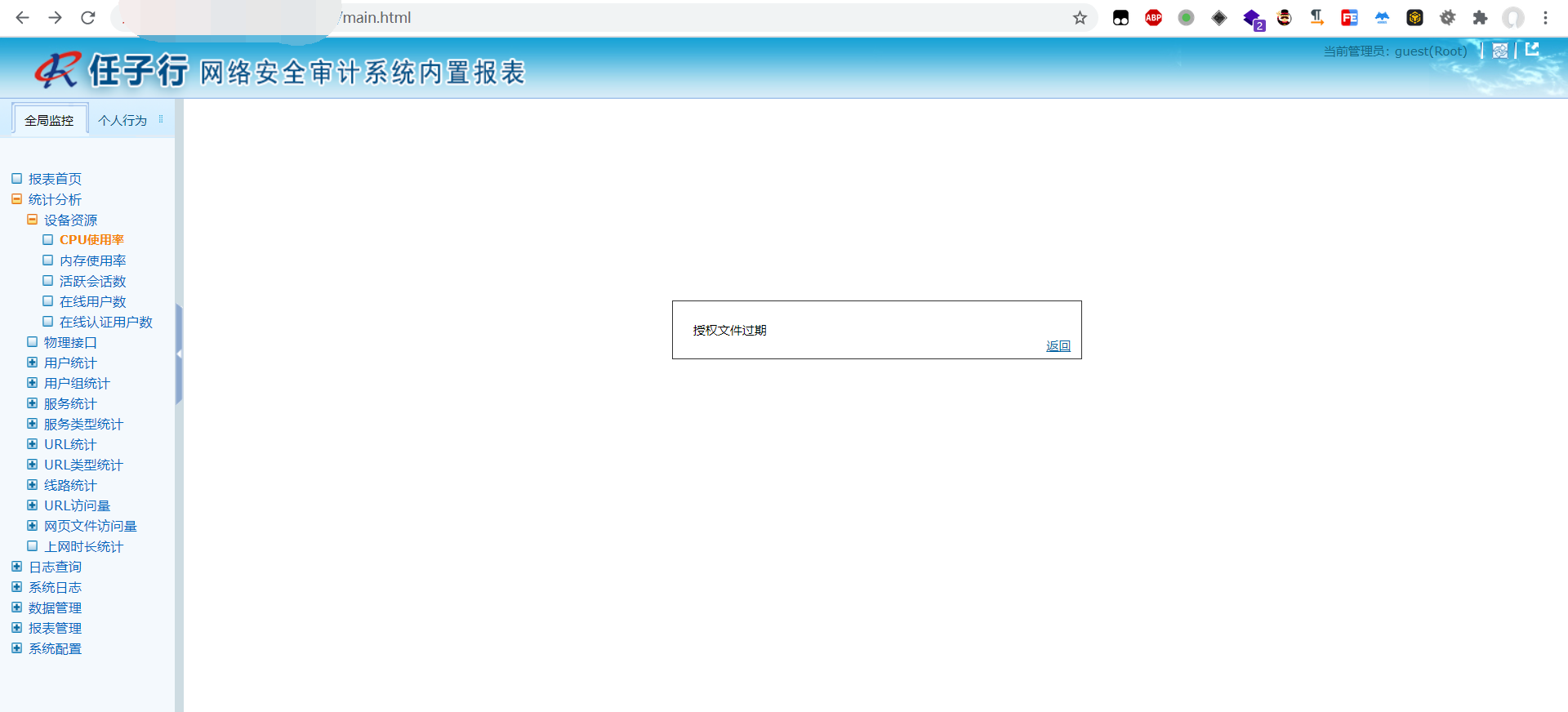Select the 全局监控 tab

[x=49, y=120]
